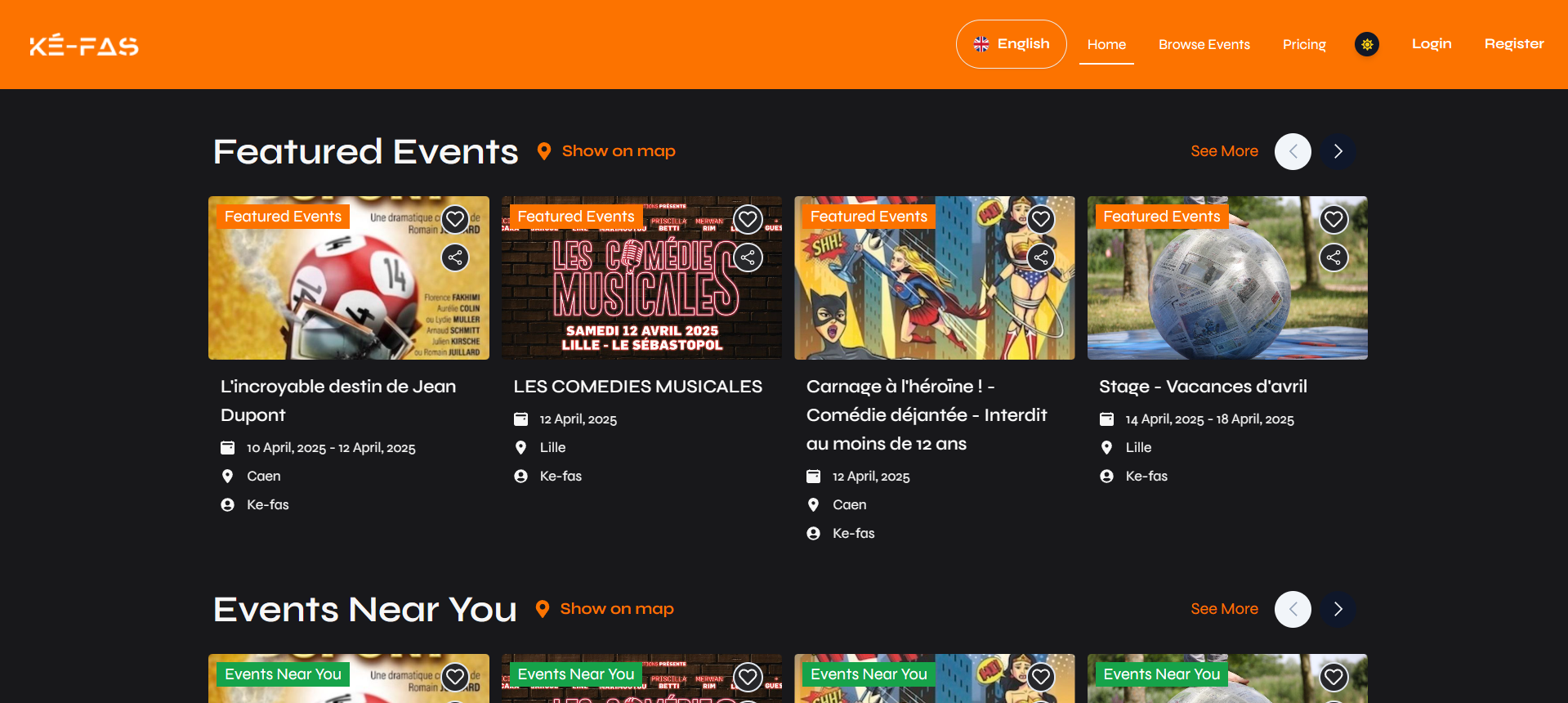Click date 10 April, 2025 - 12 April, 2025
Viewport: 1568px width, 703px height.
coord(331,448)
